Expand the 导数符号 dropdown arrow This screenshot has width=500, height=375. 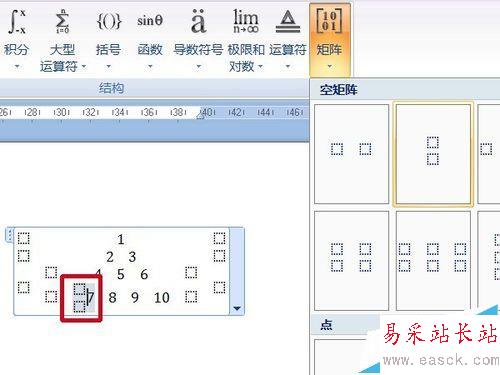[x=198, y=66]
